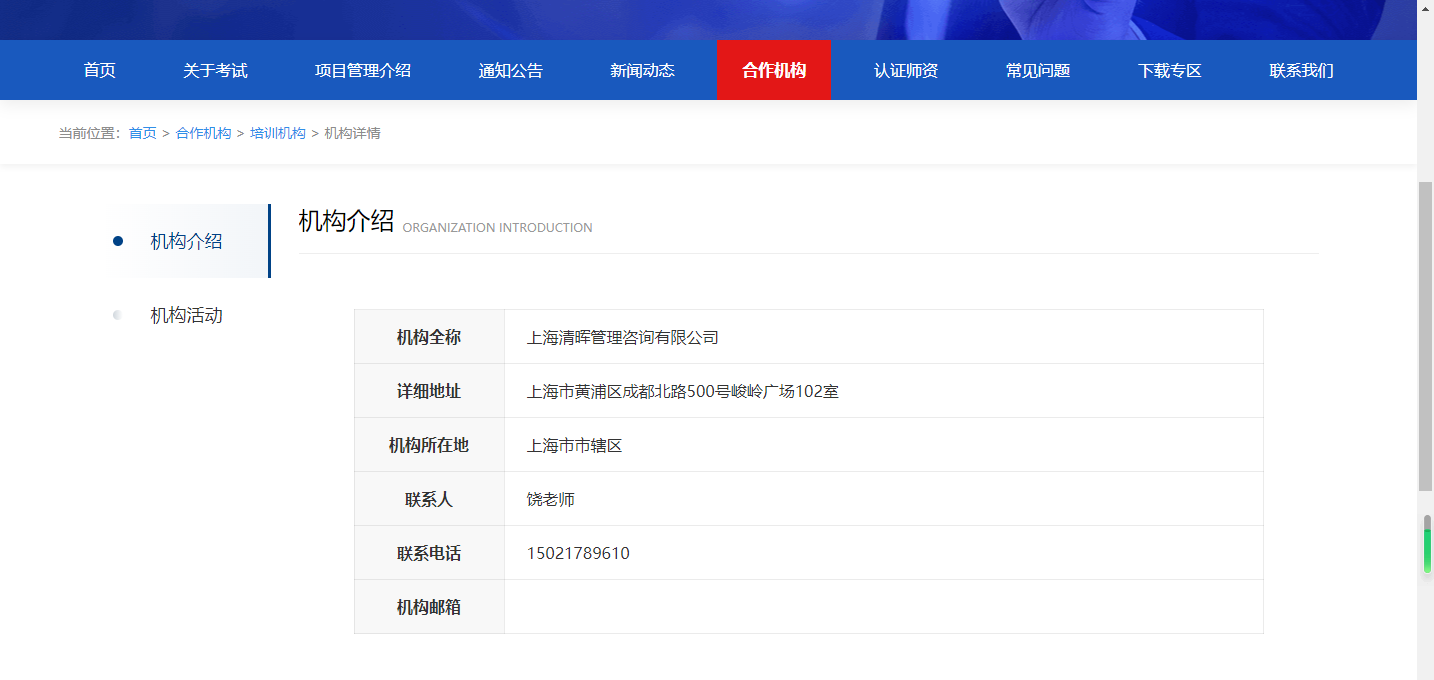View 机构活动 from the sidebar
Viewport: 1434px width, 680px height.
[x=185, y=314]
